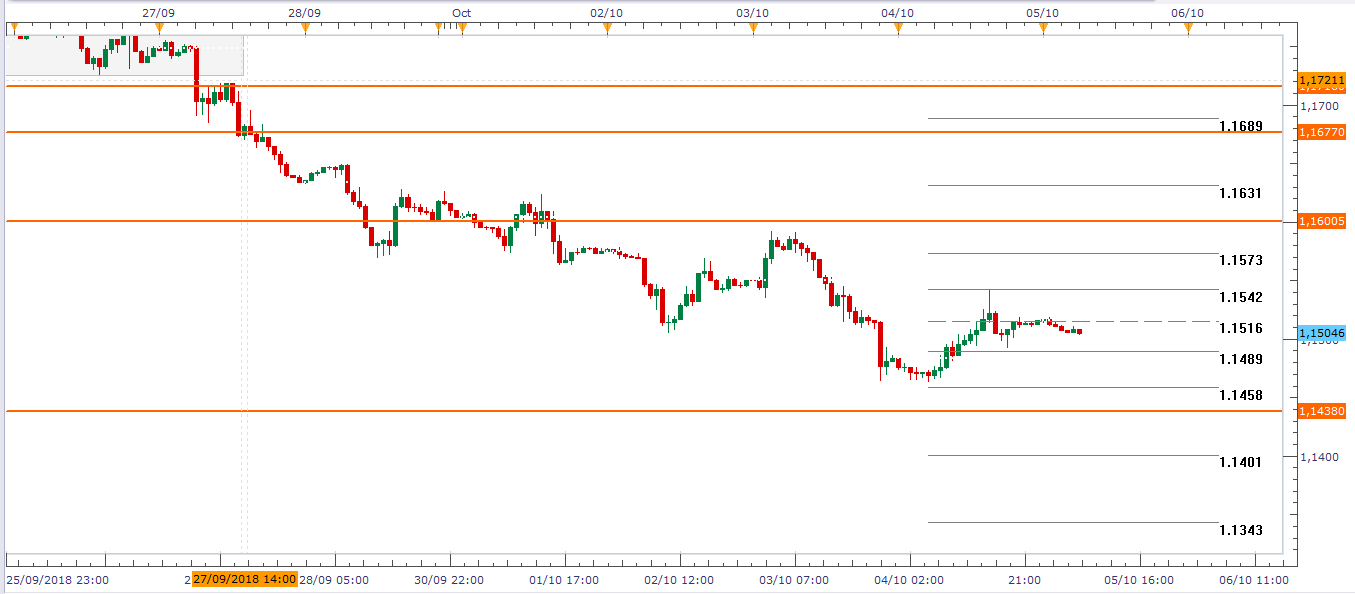This screenshot has height=594, width=1355.
Task: Click the 1.1458 pivot level label
Action: point(1240,396)
